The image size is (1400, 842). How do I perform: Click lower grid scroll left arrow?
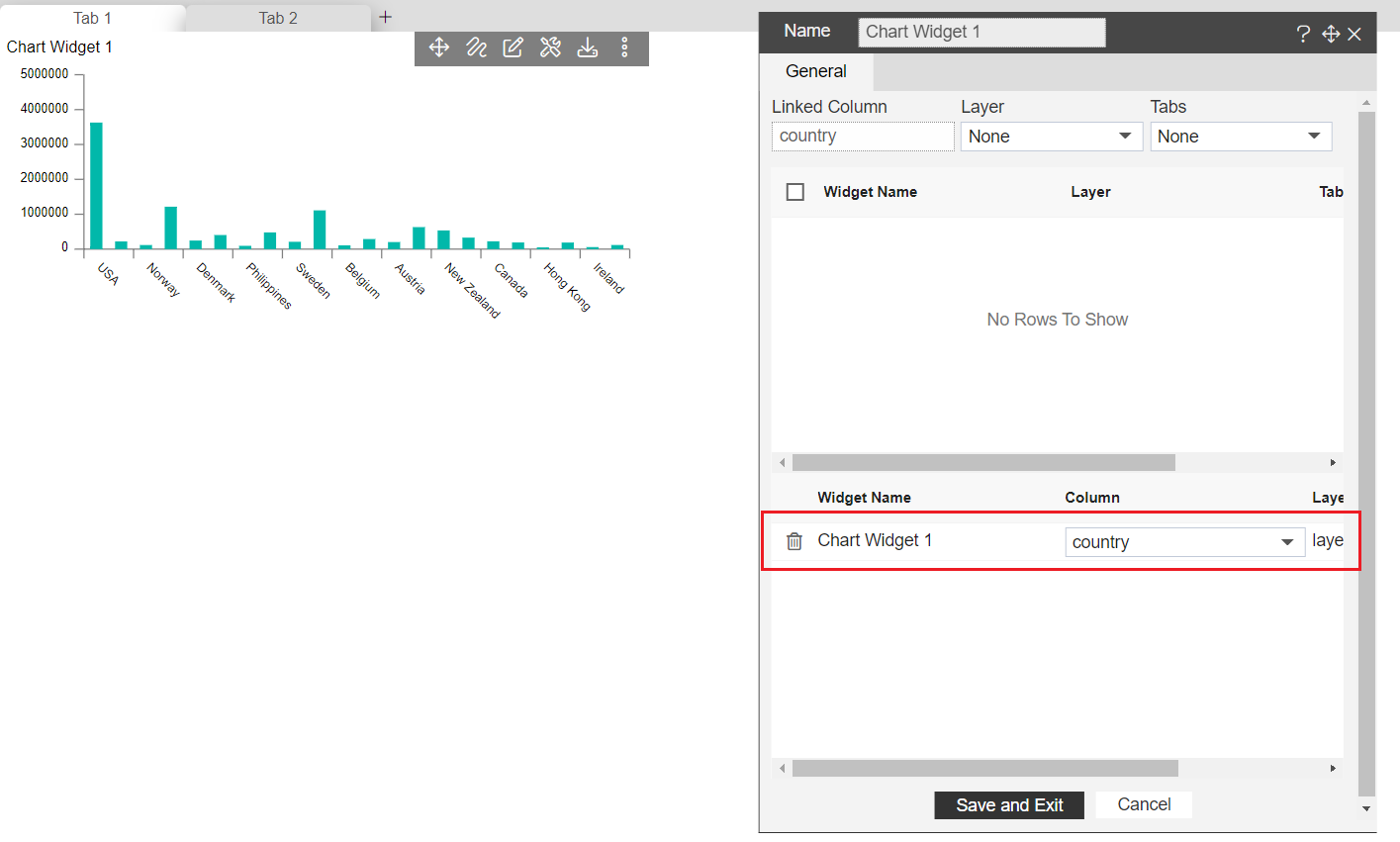(783, 769)
